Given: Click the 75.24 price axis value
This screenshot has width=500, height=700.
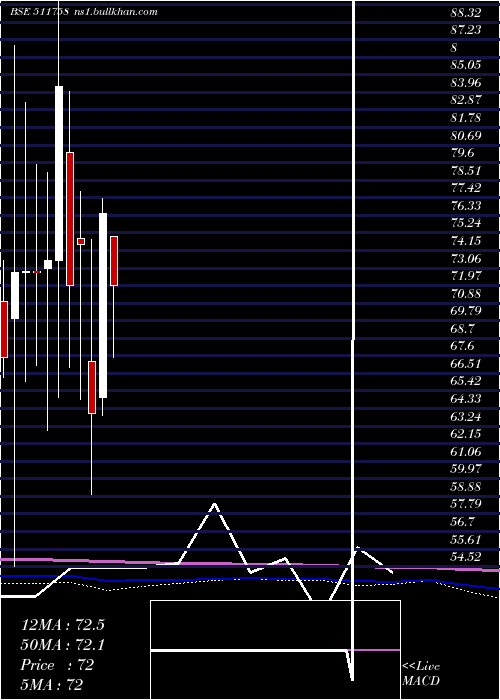Looking at the screenshot, I should click(466, 223).
